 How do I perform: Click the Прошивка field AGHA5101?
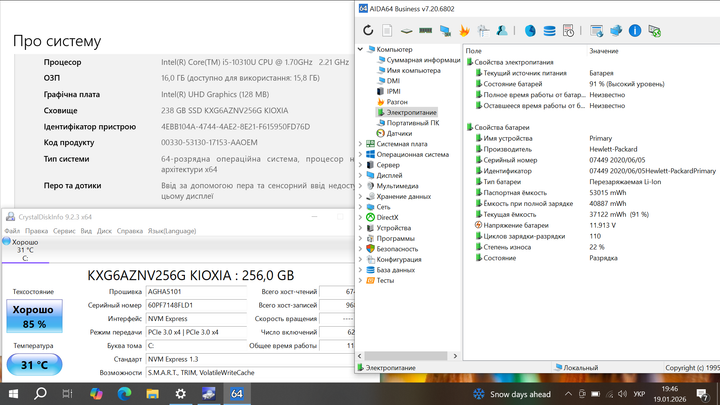[196, 292]
